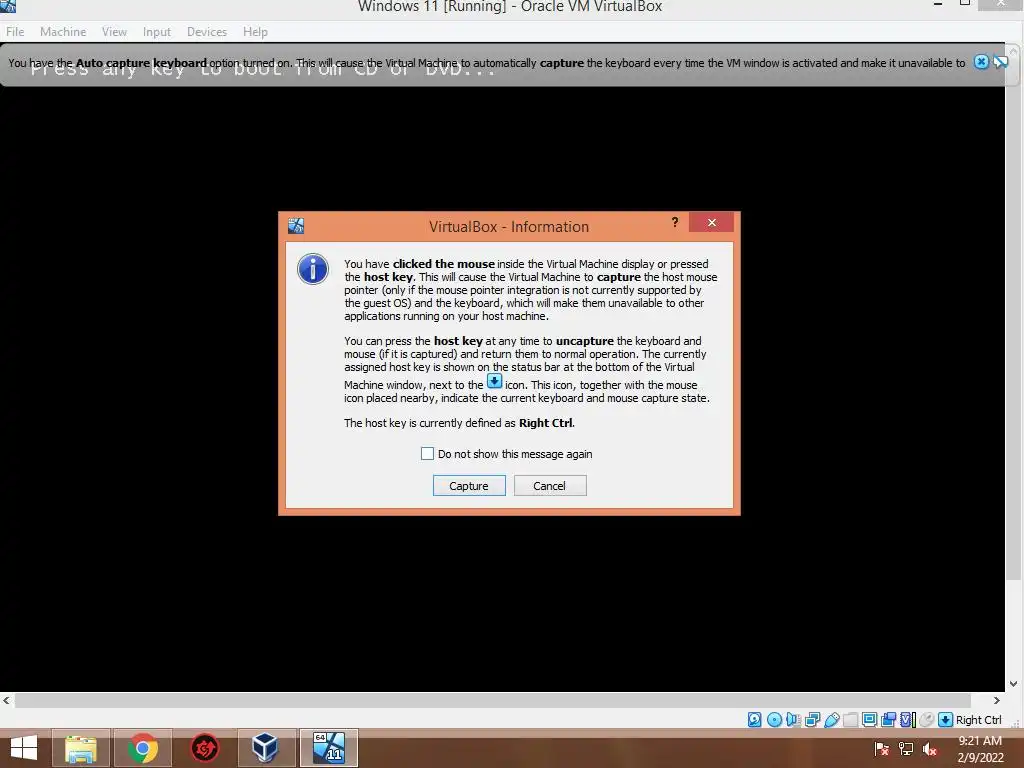The height and width of the screenshot is (768, 1024).
Task: Click the shared folders status icon
Action: click(850, 720)
